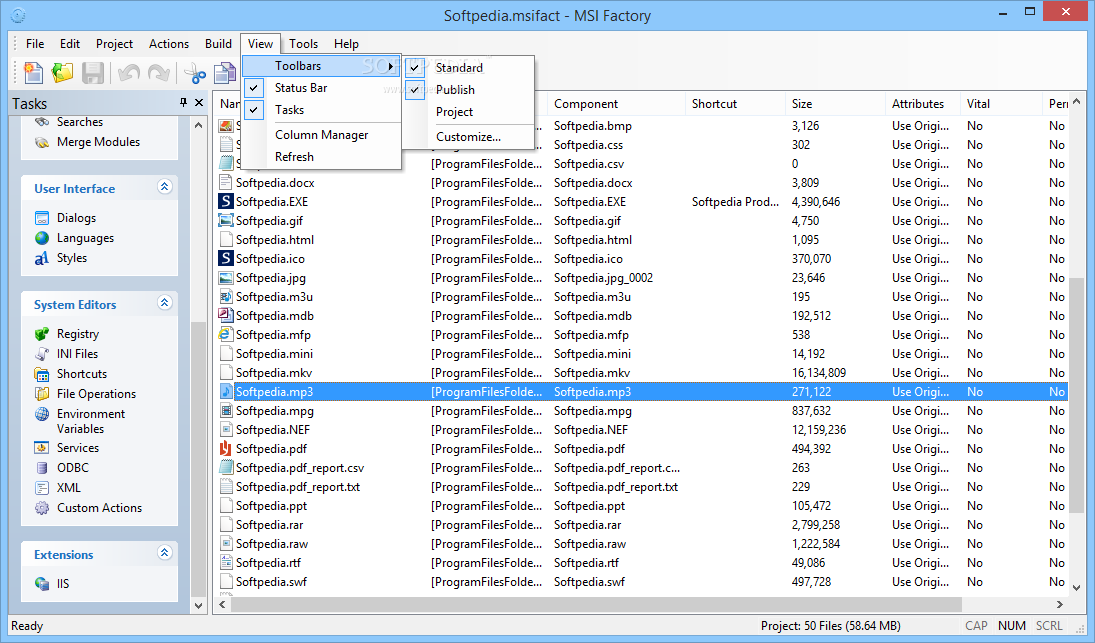The height and width of the screenshot is (643, 1095).
Task: Choose Customize... from Toolbars submenu
Action: pos(471,137)
